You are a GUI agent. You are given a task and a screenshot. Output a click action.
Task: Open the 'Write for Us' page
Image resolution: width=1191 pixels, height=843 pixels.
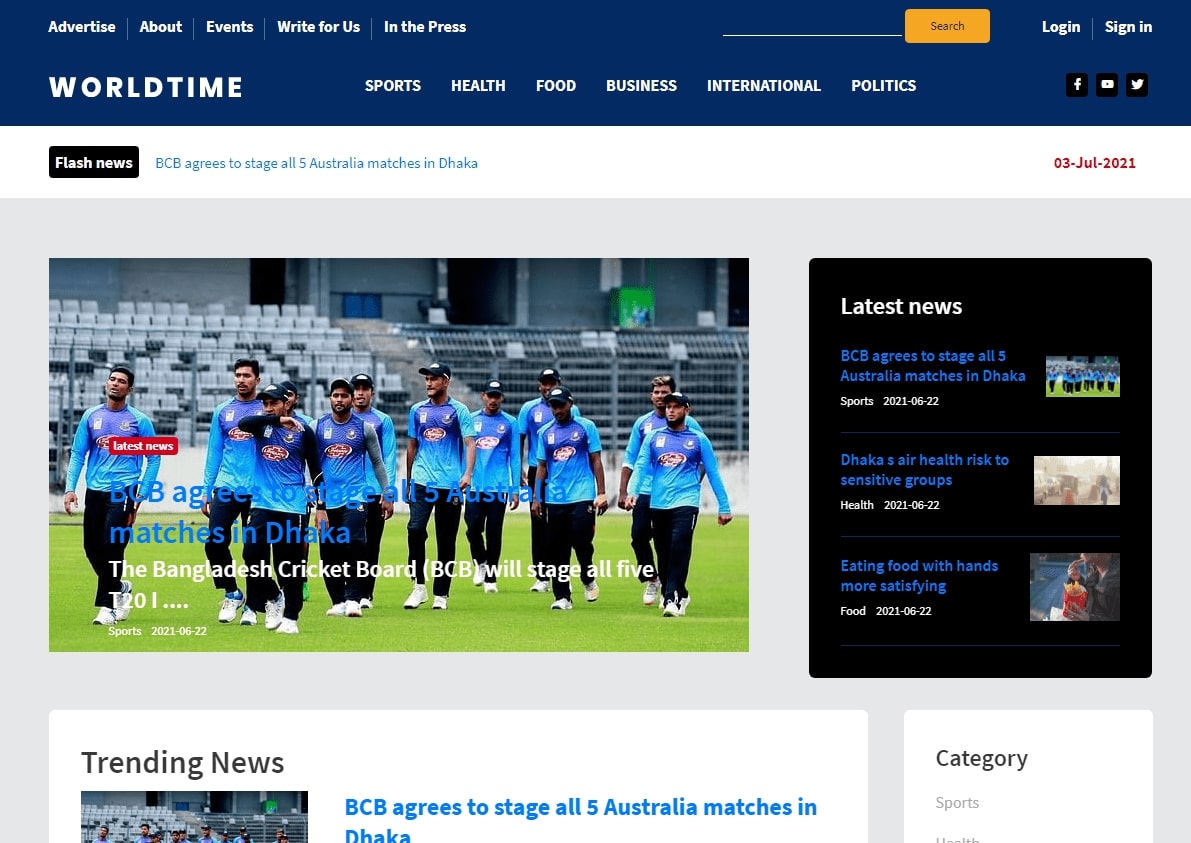pyautogui.click(x=318, y=27)
